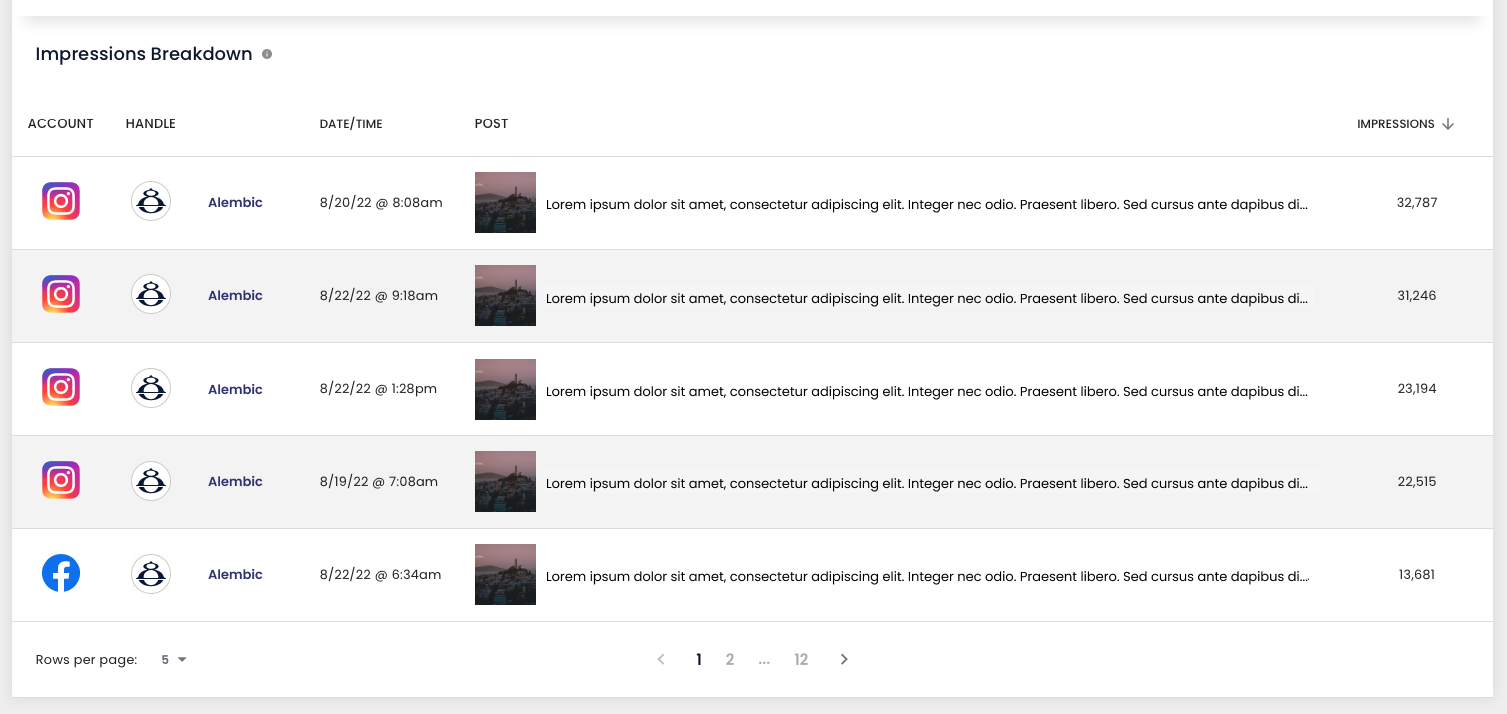The height and width of the screenshot is (714, 1507).
Task: Click Instagram icon in the 23,194 row
Action: 61,387
